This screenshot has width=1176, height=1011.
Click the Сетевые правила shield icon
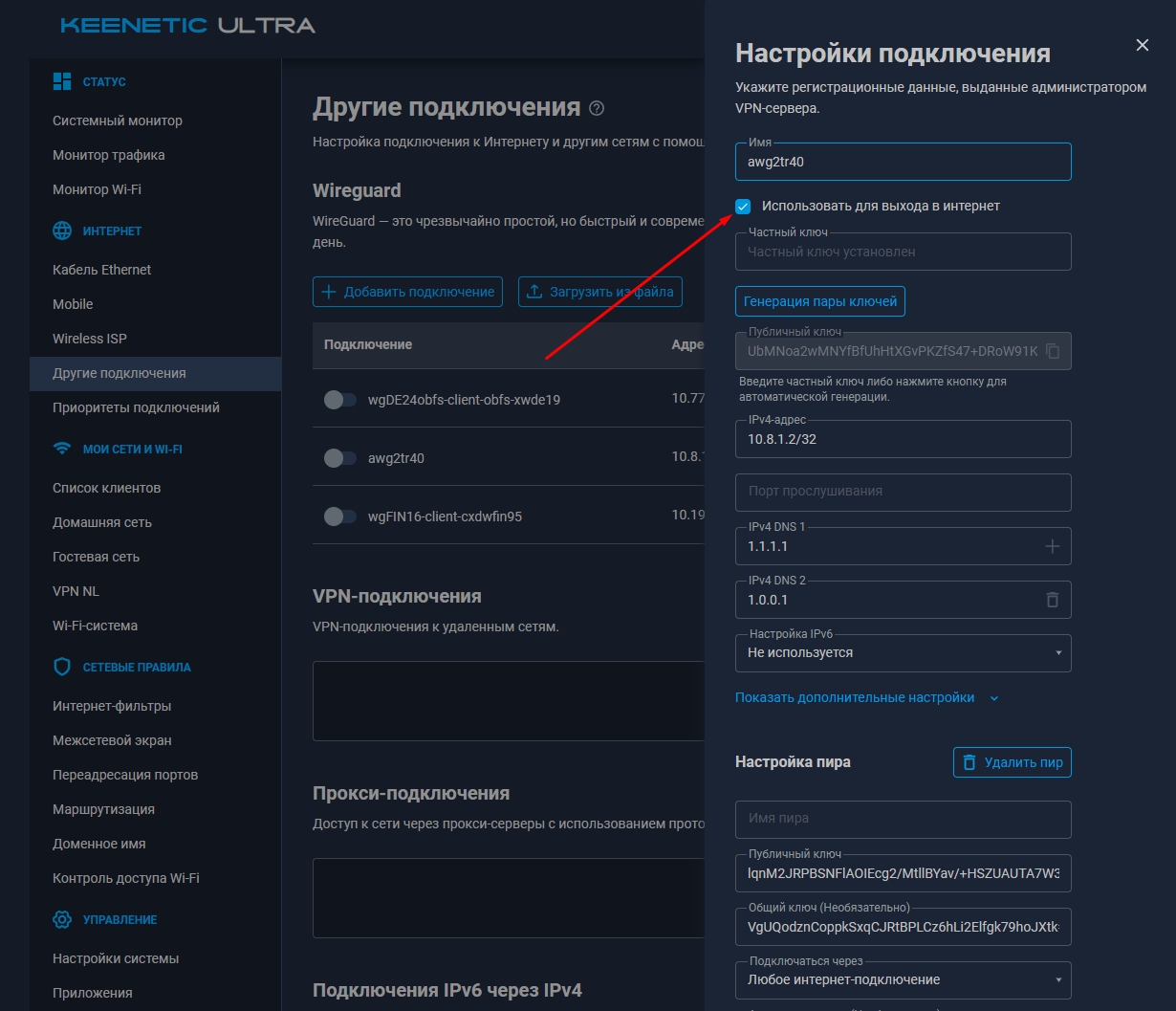[62, 667]
